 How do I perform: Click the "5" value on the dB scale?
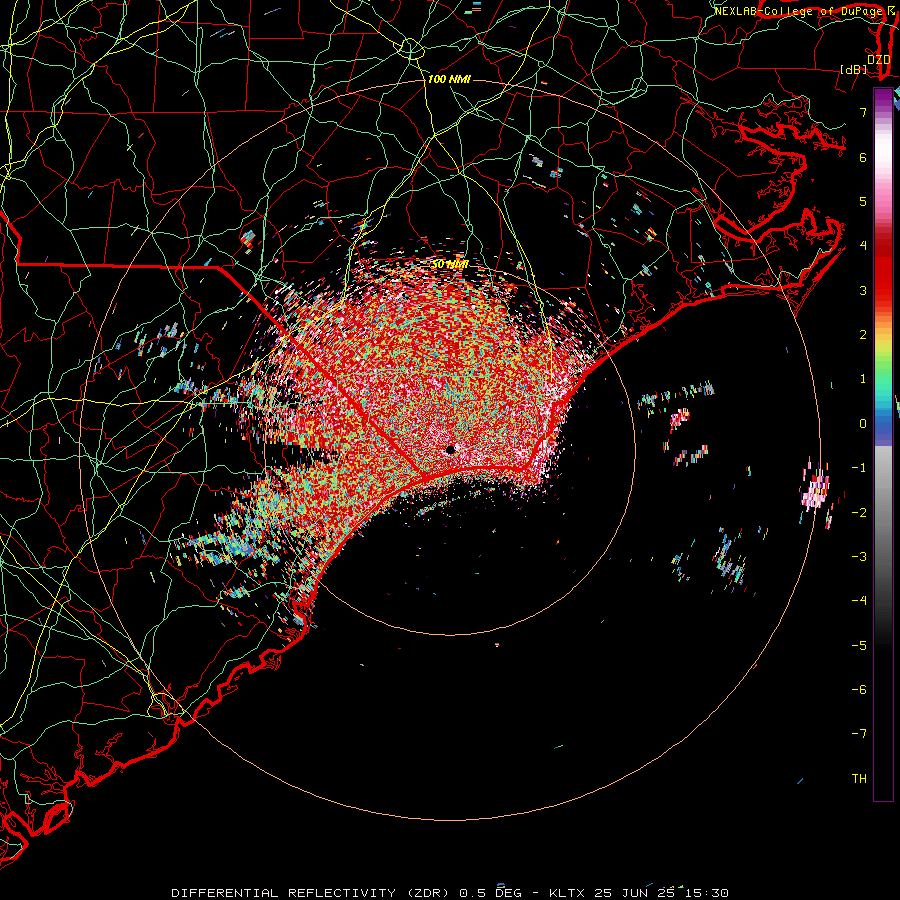pos(863,201)
